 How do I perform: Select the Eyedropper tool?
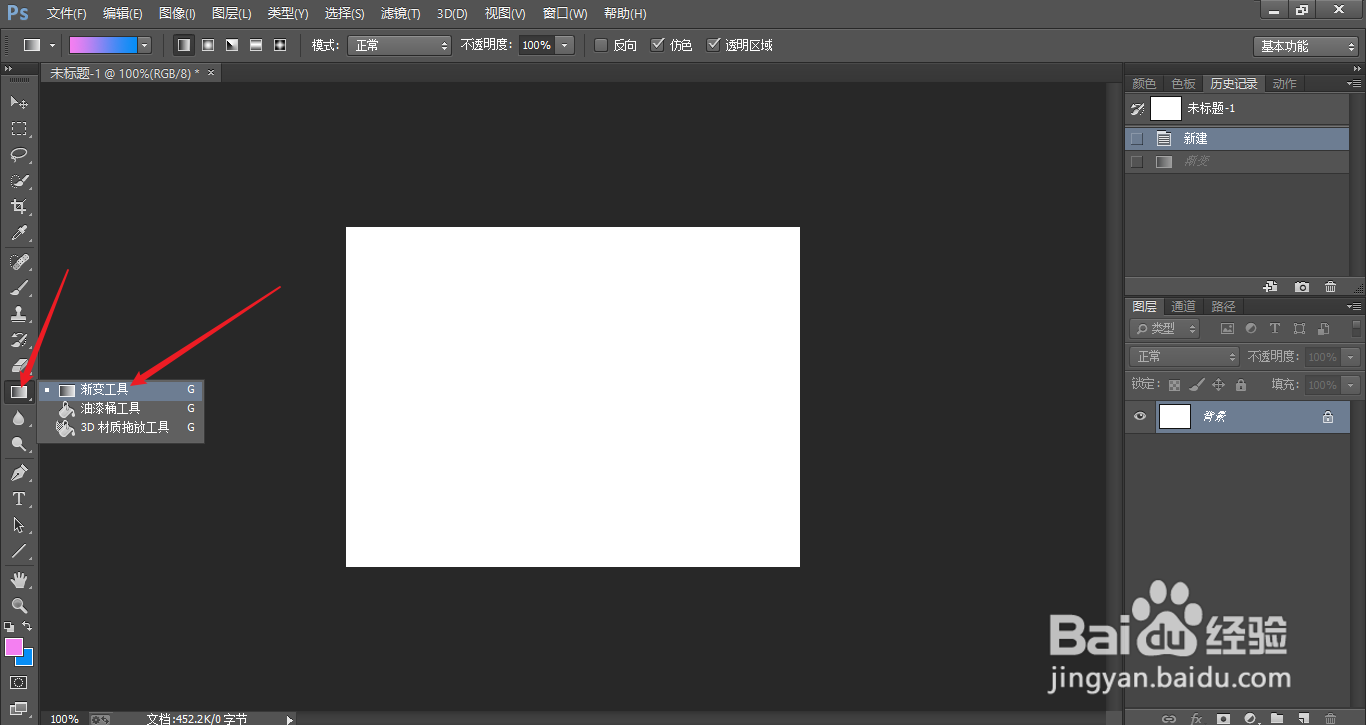click(x=19, y=233)
